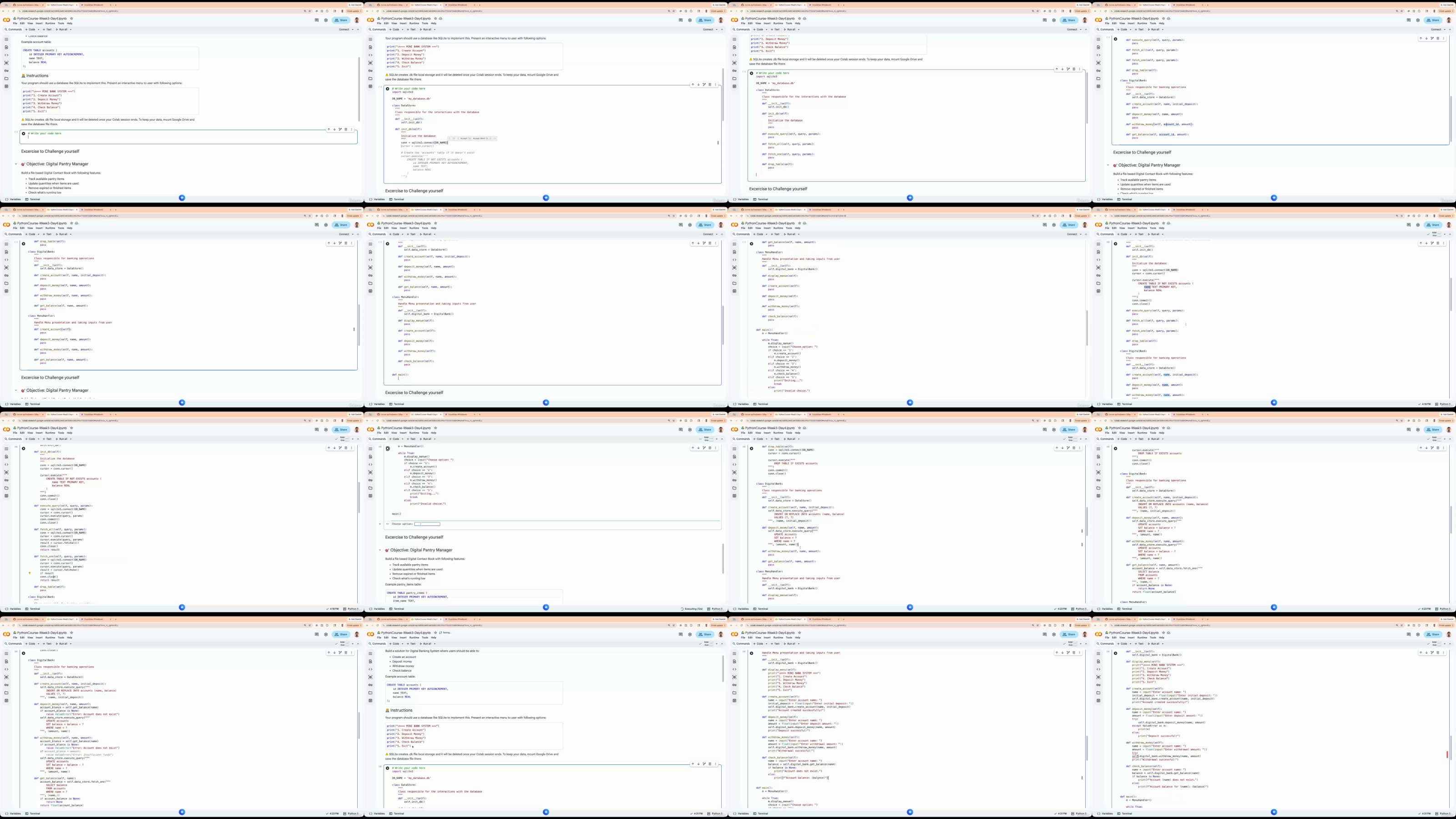Open Connect dropdown in the empty code cell window

(x=353, y=30)
